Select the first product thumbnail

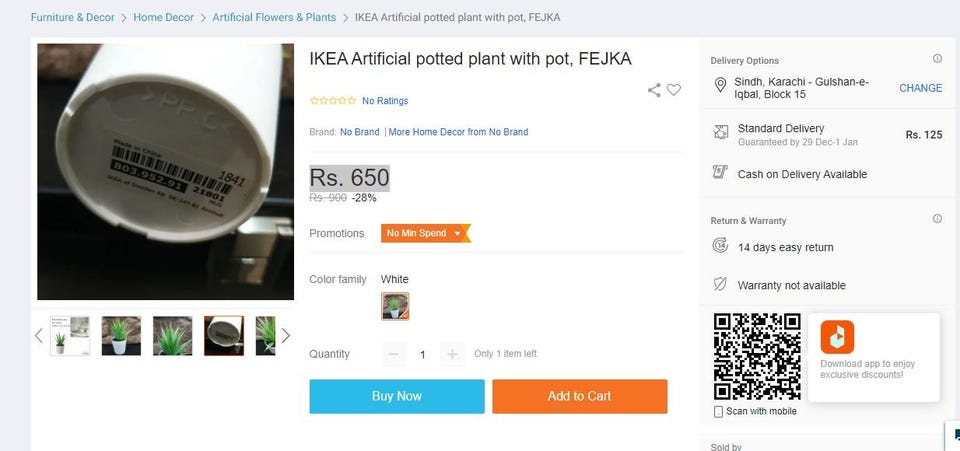click(x=70, y=336)
